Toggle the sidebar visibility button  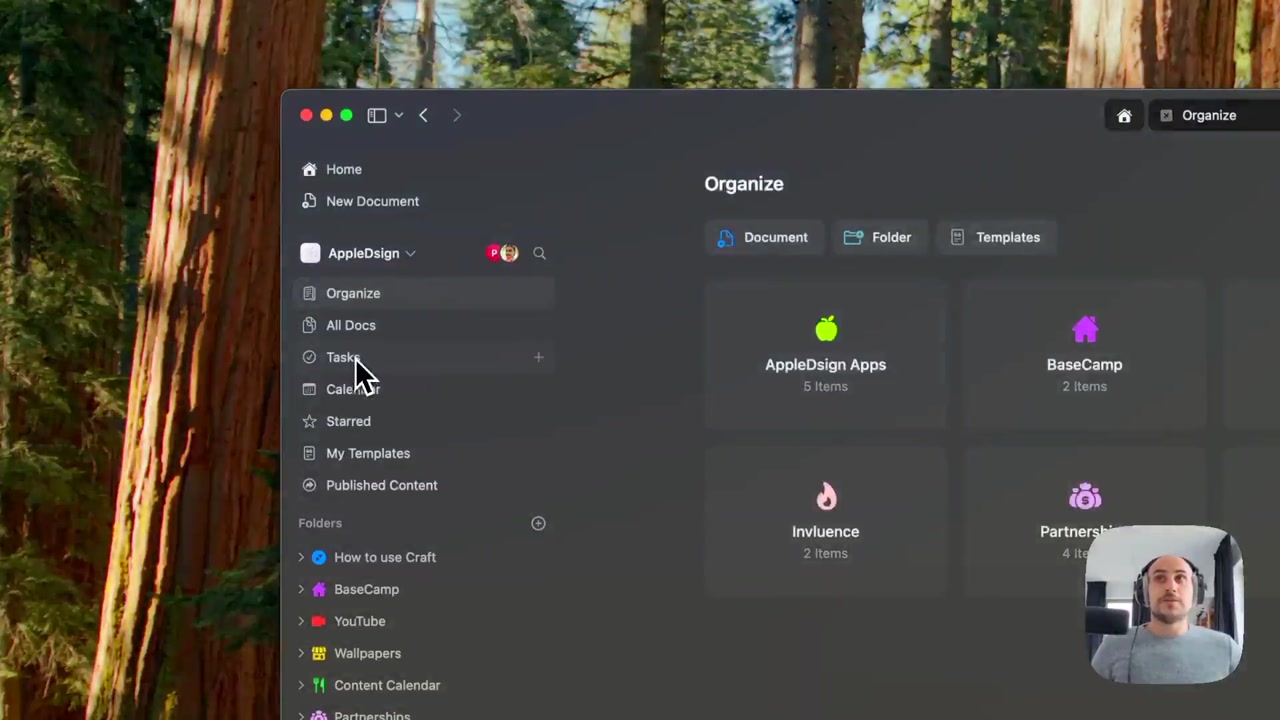[x=377, y=116]
